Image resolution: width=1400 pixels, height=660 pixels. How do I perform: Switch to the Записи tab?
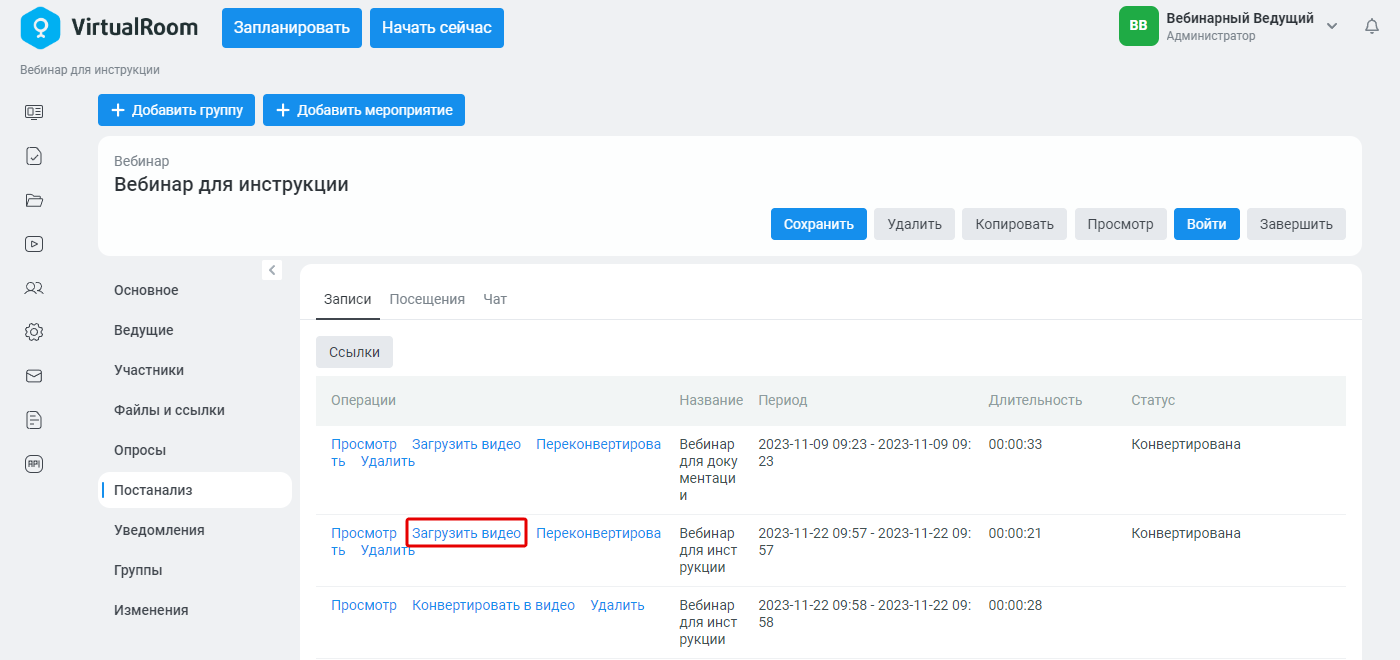(348, 299)
